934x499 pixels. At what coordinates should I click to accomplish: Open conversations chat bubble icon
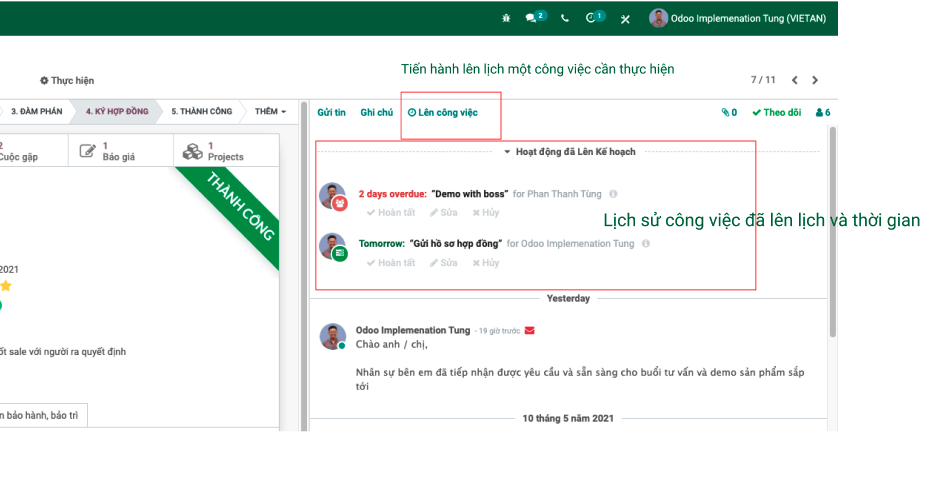(535, 17)
